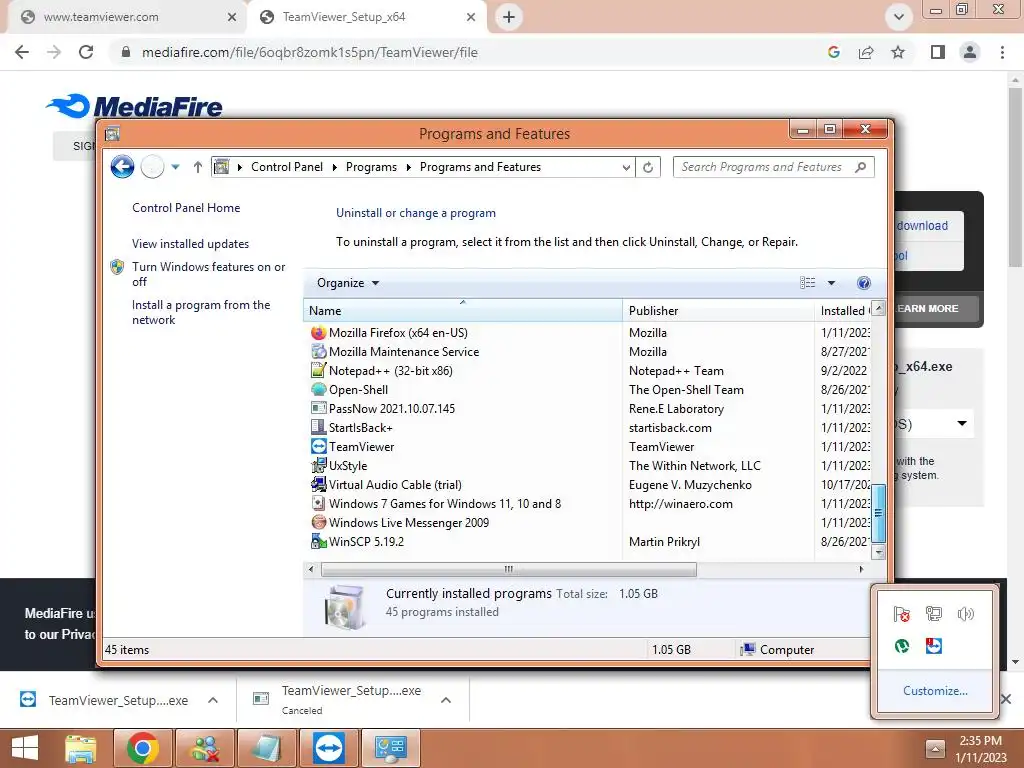Click Chrome's reload page button
Image resolution: width=1024 pixels, height=768 pixels.
86,52
